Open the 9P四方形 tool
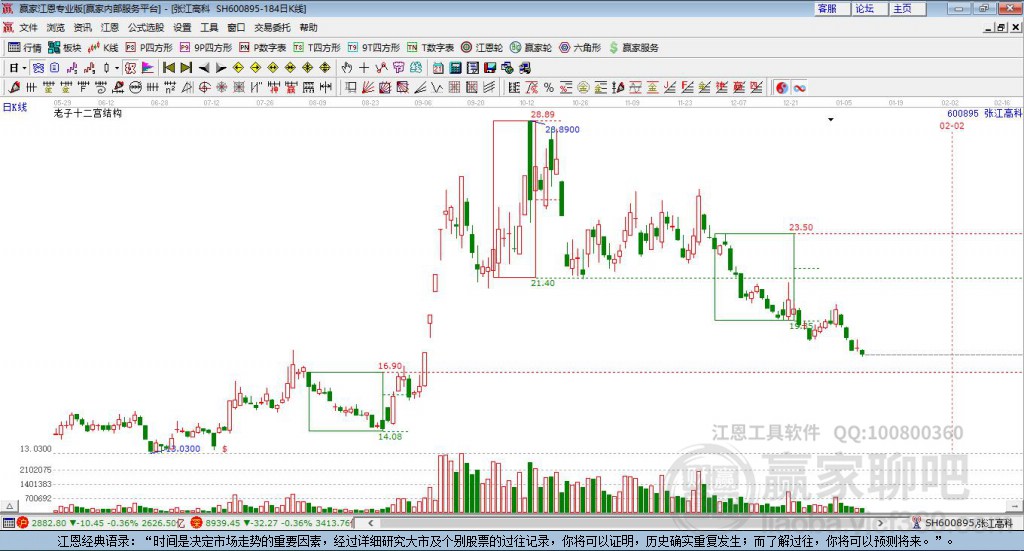Screen dimensions: 1024x551 [x=206, y=48]
